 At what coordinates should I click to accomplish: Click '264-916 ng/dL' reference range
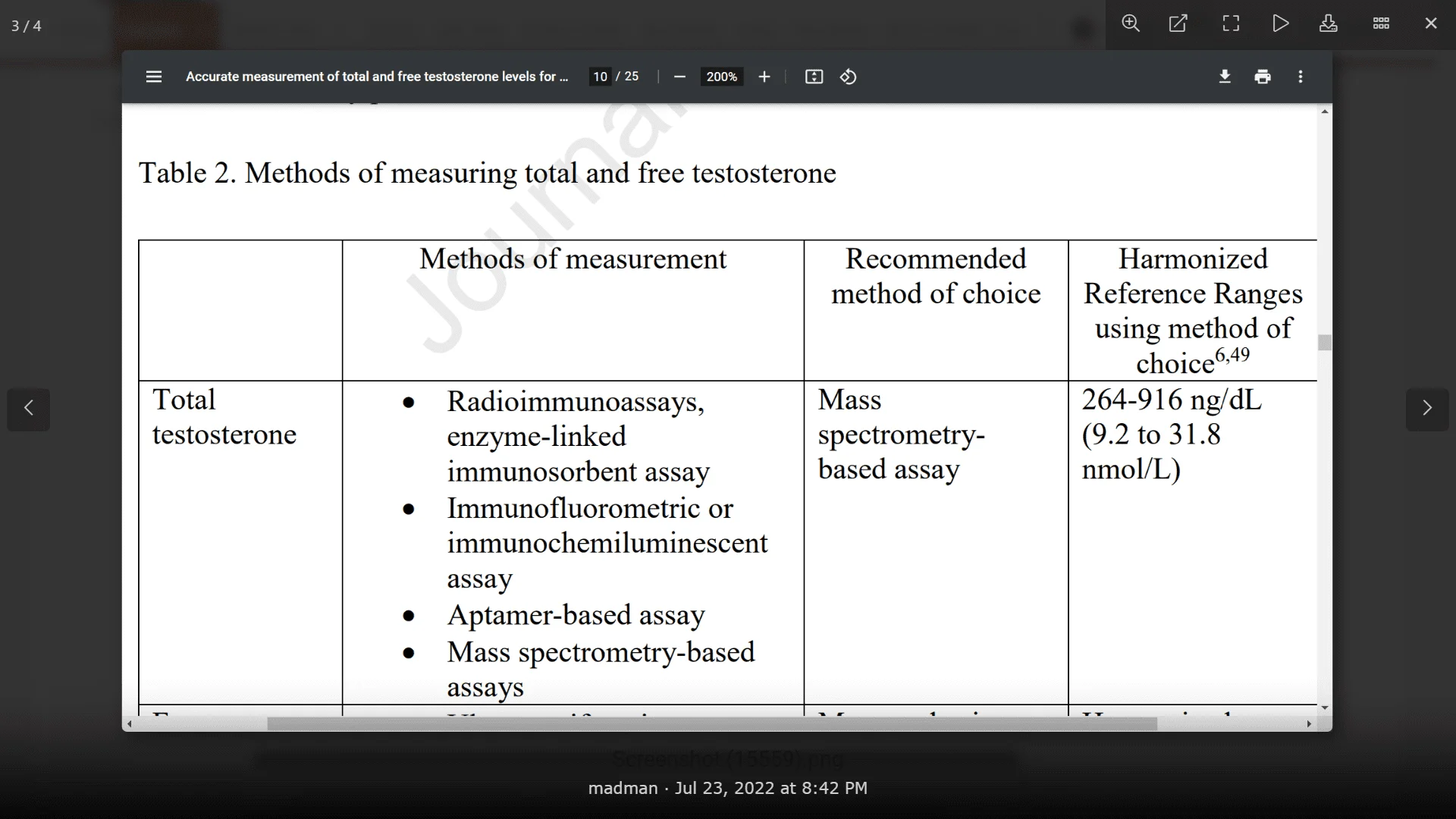(1172, 400)
